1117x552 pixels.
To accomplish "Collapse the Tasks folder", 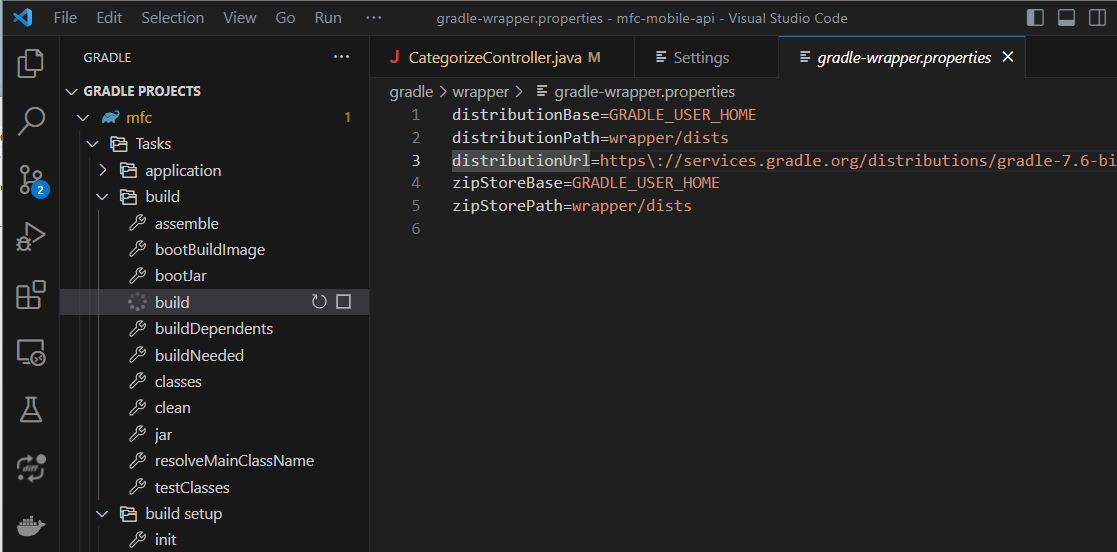I will click(93, 144).
